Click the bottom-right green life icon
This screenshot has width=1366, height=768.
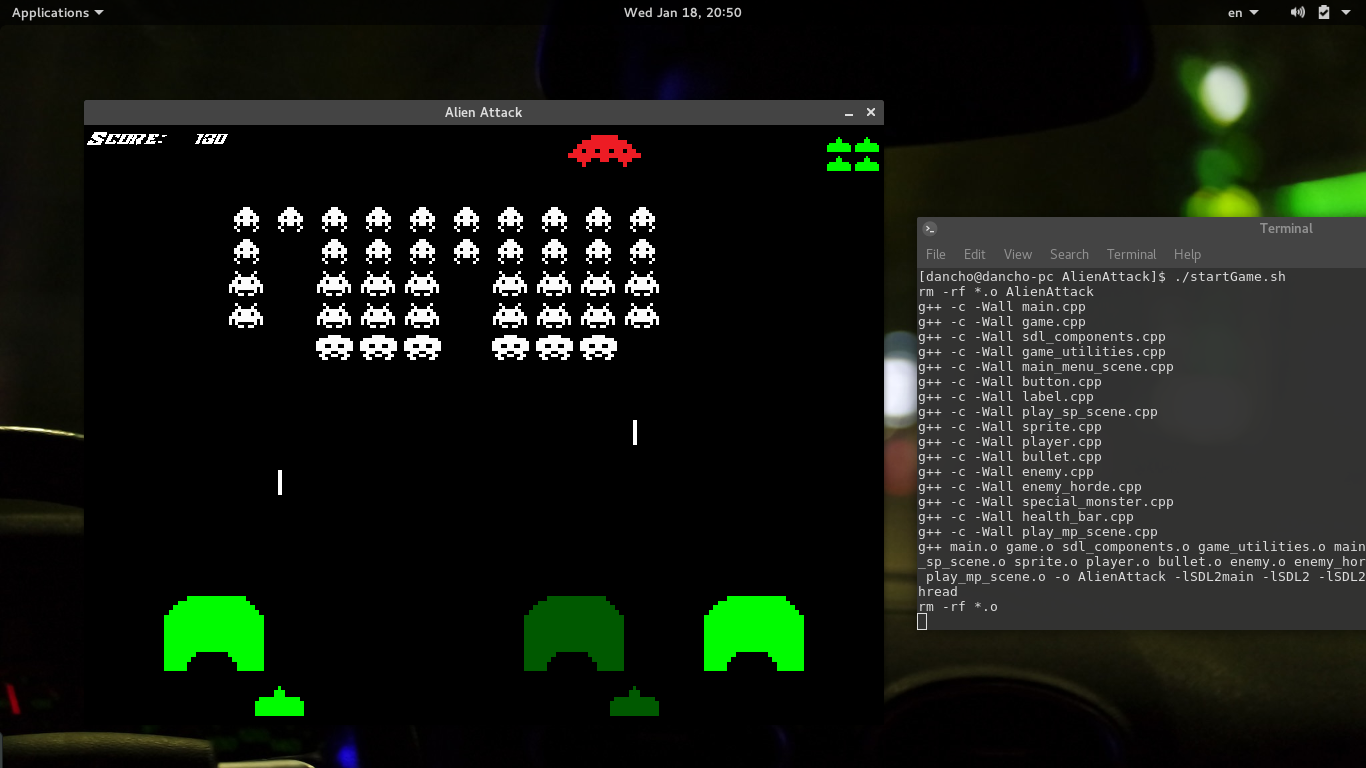click(x=867, y=164)
